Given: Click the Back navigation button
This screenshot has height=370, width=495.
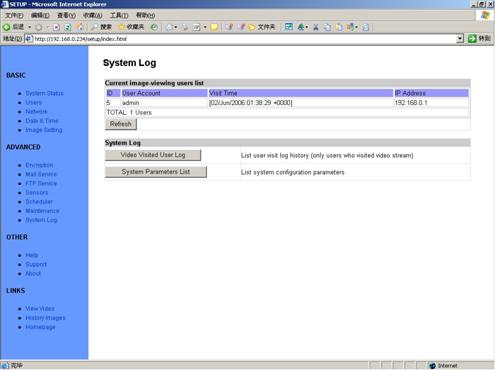Looking at the screenshot, I should (x=13, y=27).
